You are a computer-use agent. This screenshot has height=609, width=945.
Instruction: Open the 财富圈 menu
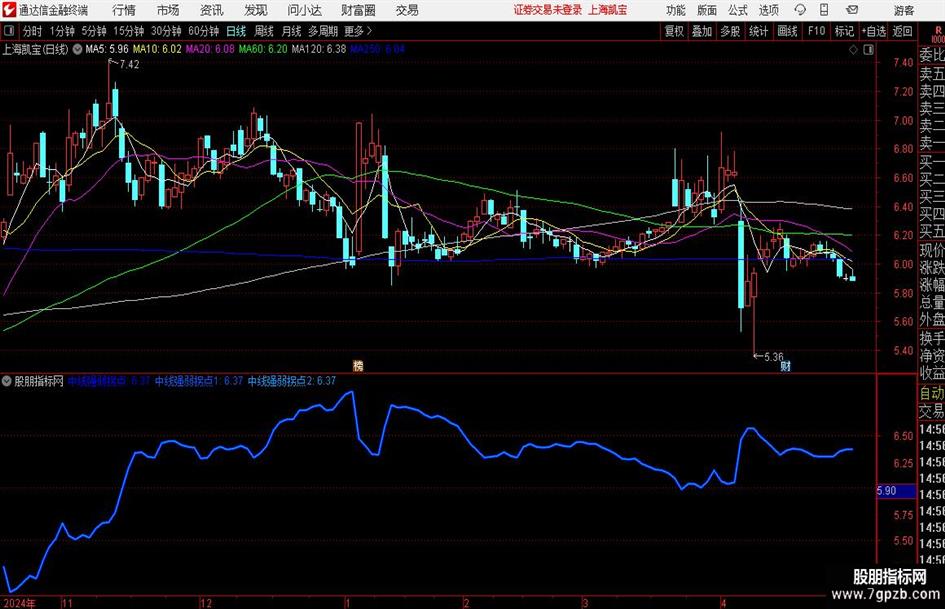[358, 10]
